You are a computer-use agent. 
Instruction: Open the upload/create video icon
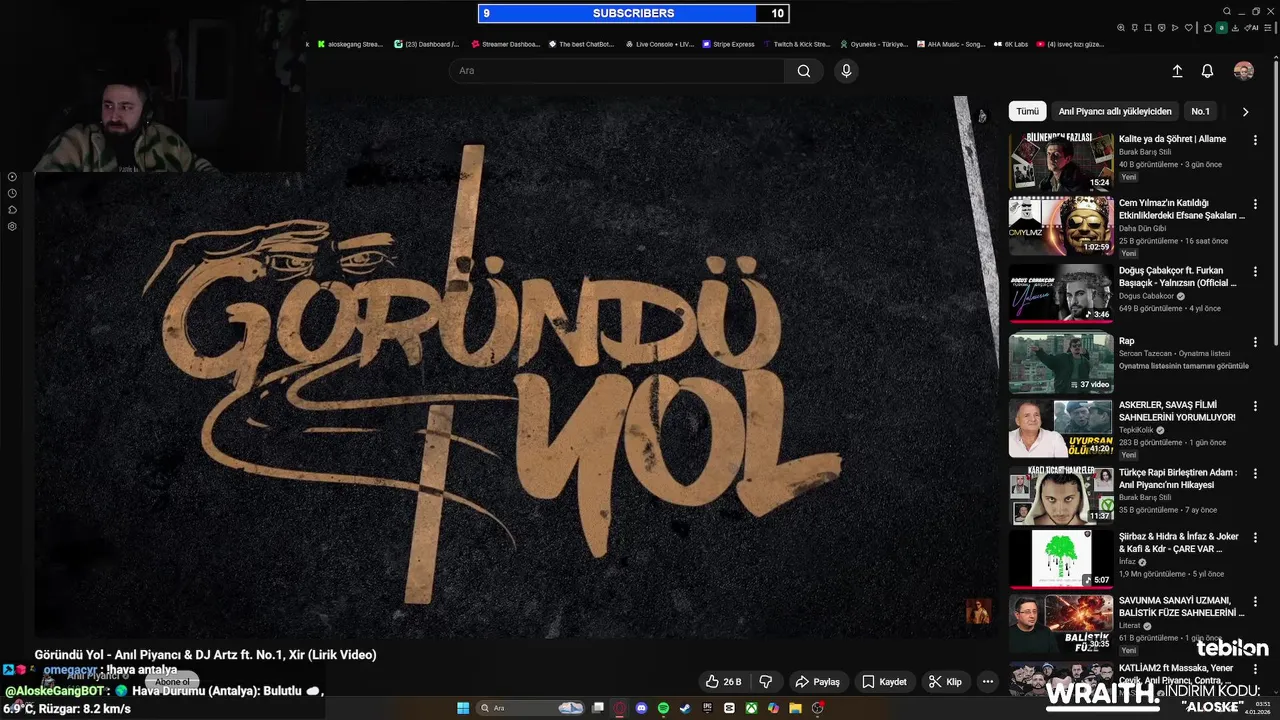1177,71
